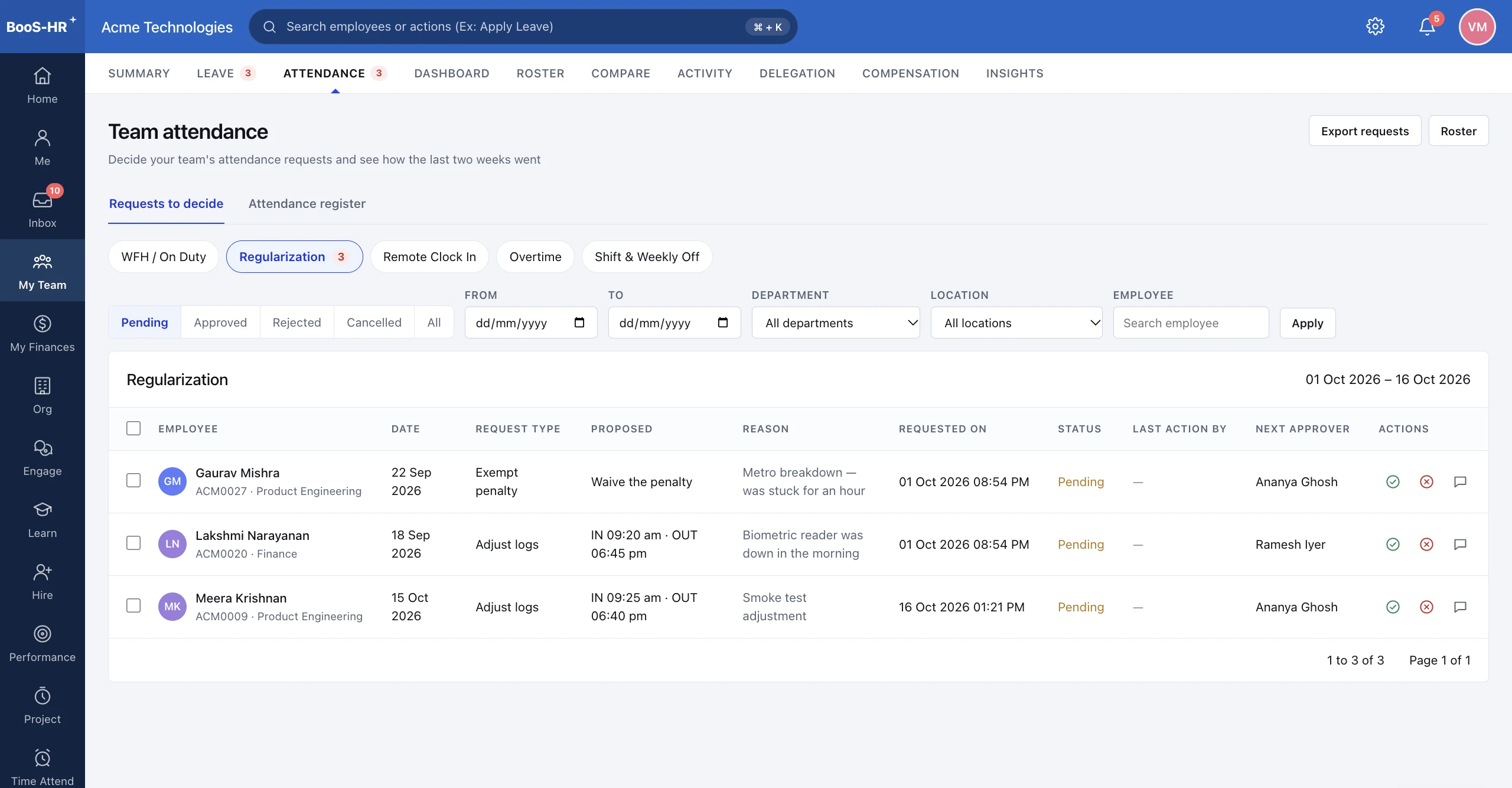Switch to the Insights tab
This screenshot has height=788, width=1512.
1015,73
